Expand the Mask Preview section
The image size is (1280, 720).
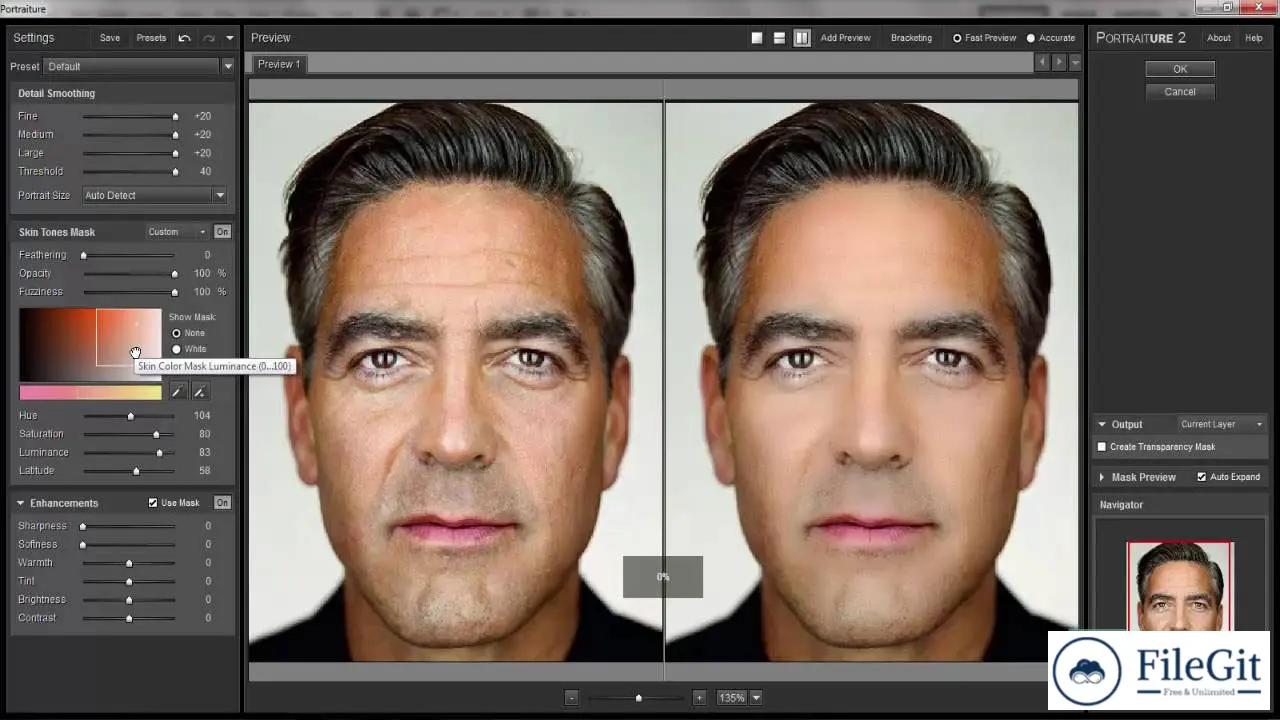[x=1102, y=477]
